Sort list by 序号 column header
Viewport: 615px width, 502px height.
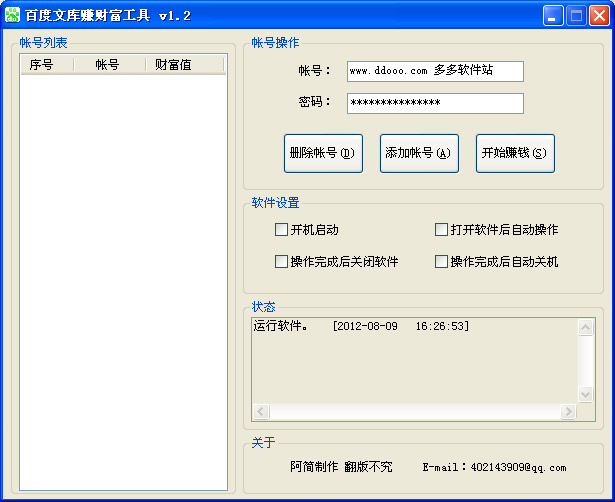coord(47,65)
